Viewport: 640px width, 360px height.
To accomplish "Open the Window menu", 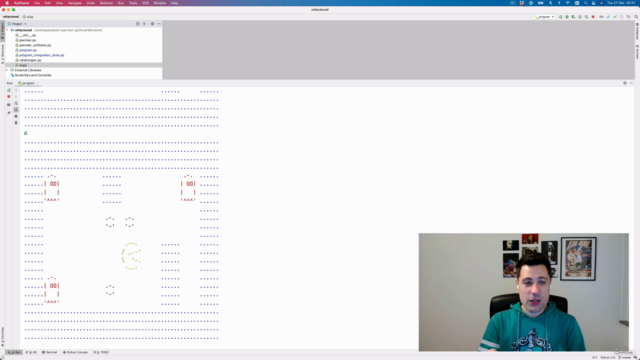I will point(160,3).
